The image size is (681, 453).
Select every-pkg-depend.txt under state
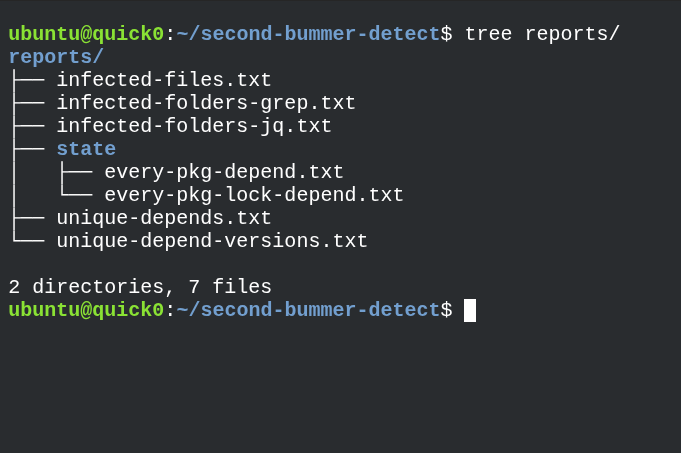pos(224,172)
